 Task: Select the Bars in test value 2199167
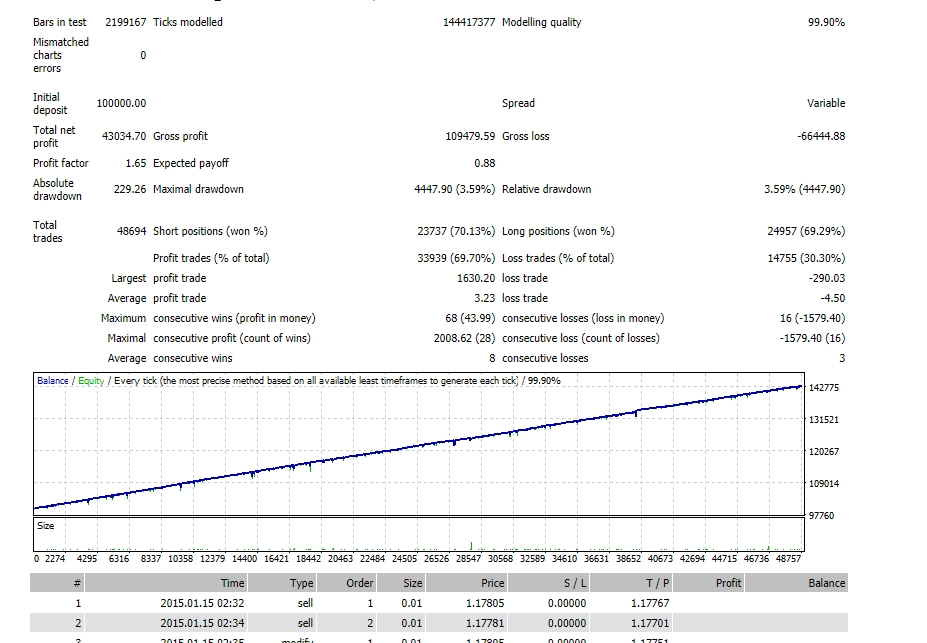point(125,22)
